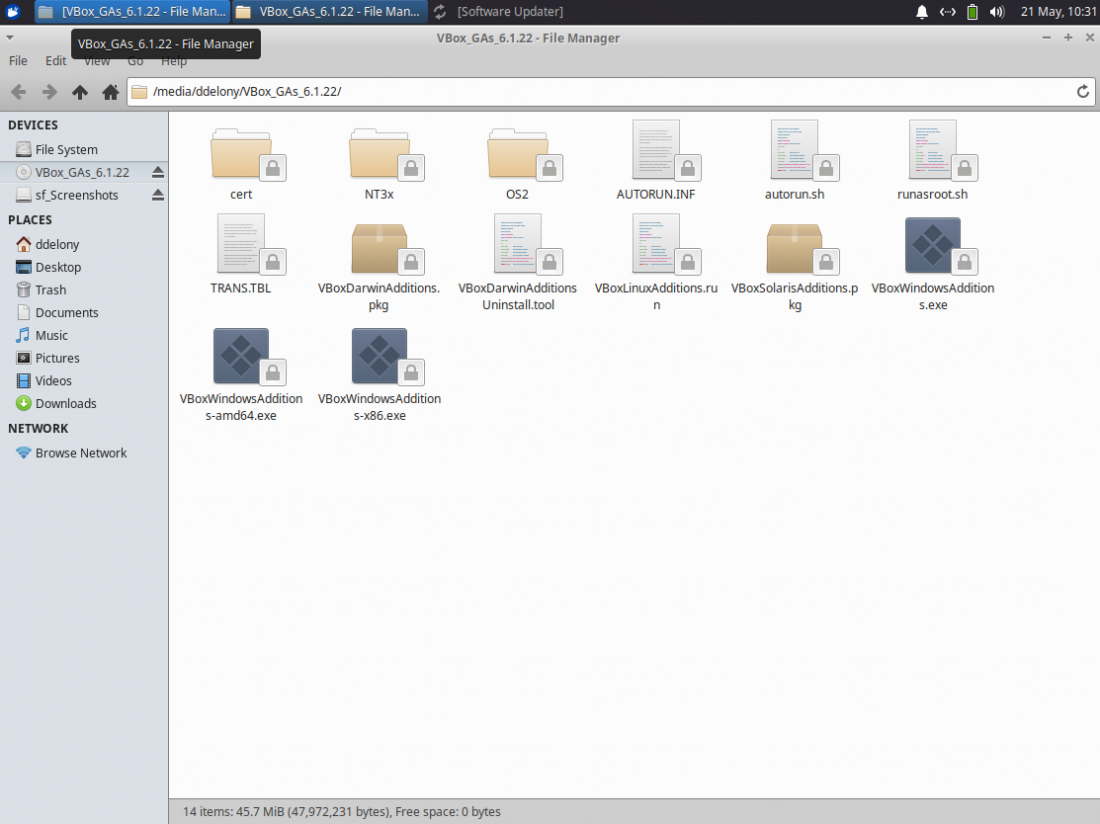Open the window menu arrow at title bar left
Image resolution: width=1100 pixels, height=824 pixels.
point(10,38)
